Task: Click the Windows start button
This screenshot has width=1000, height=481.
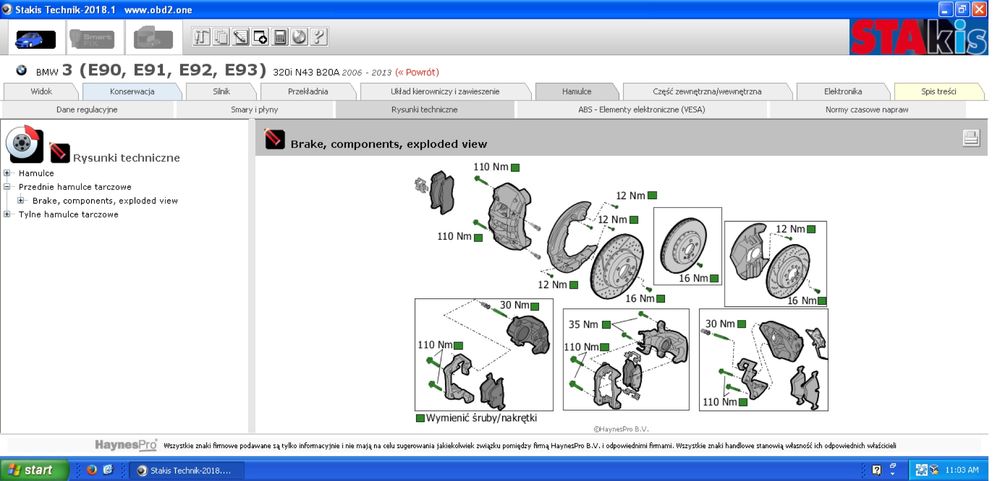Action: pos(35,470)
